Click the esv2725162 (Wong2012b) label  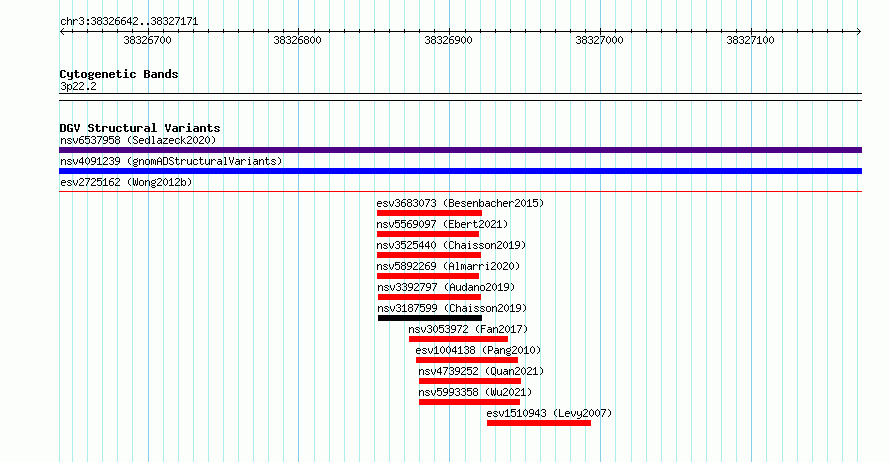126,182
